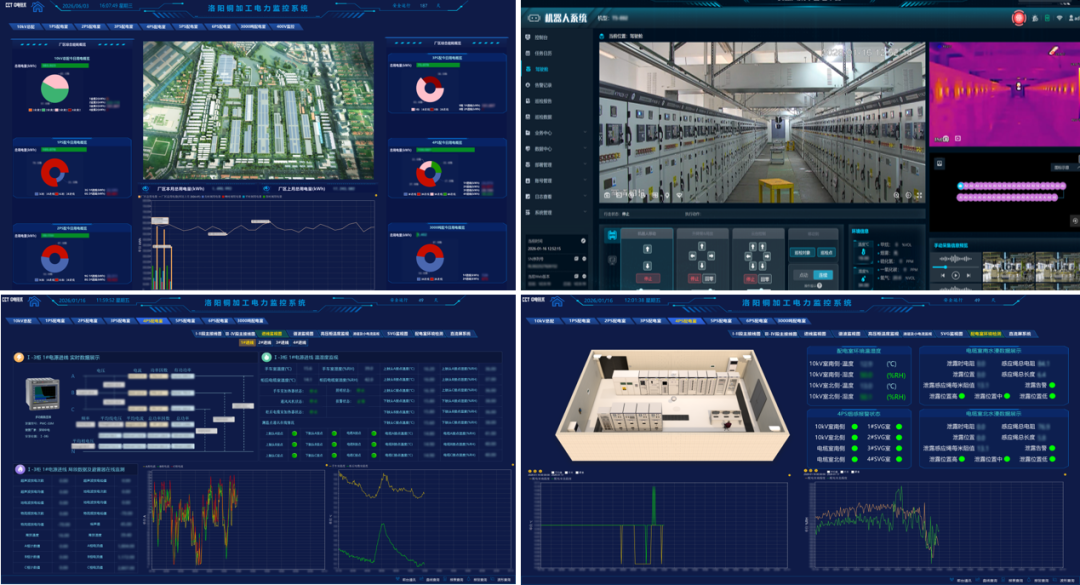Check the Wi-Fi signal icon in robot system header
The image size is (1080, 585).
pyautogui.click(x=1059, y=18)
